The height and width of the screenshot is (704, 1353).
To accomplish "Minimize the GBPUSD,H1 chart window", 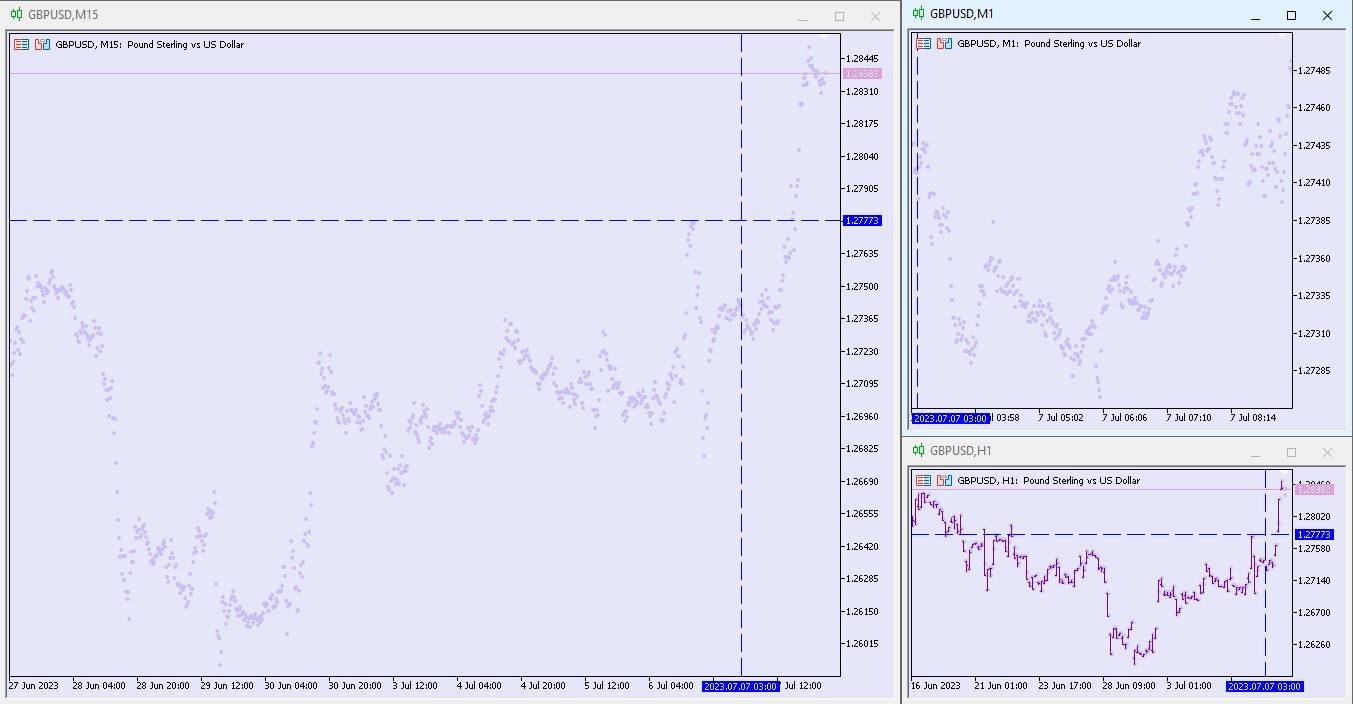I will (1255, 453).
